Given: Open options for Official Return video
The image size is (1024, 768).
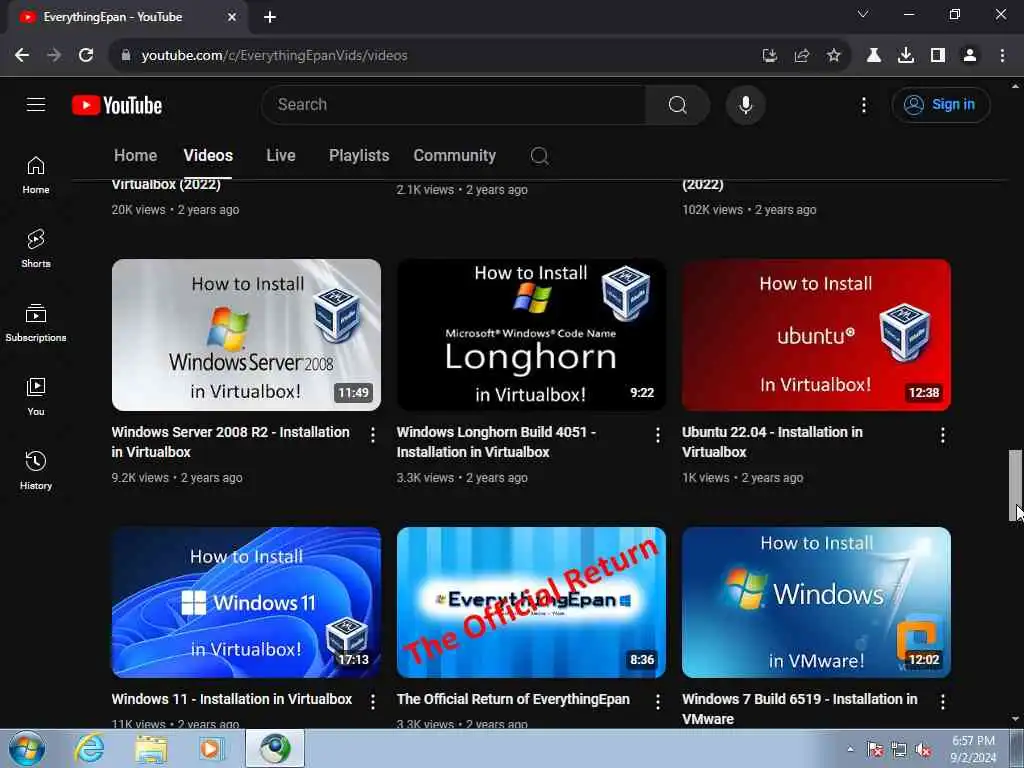Looking at the screenshot, I should [x=658, y=701].
